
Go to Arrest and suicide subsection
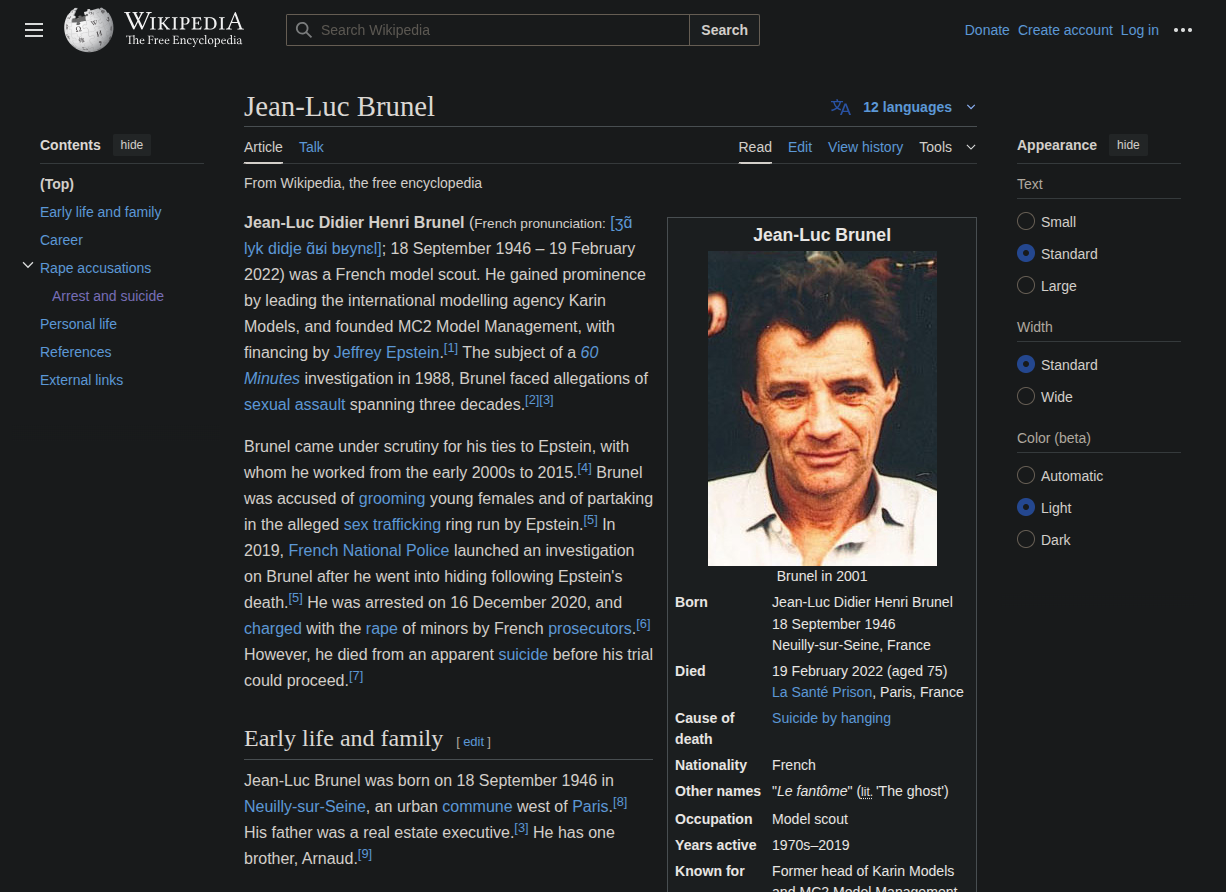(x=108, y=296)
